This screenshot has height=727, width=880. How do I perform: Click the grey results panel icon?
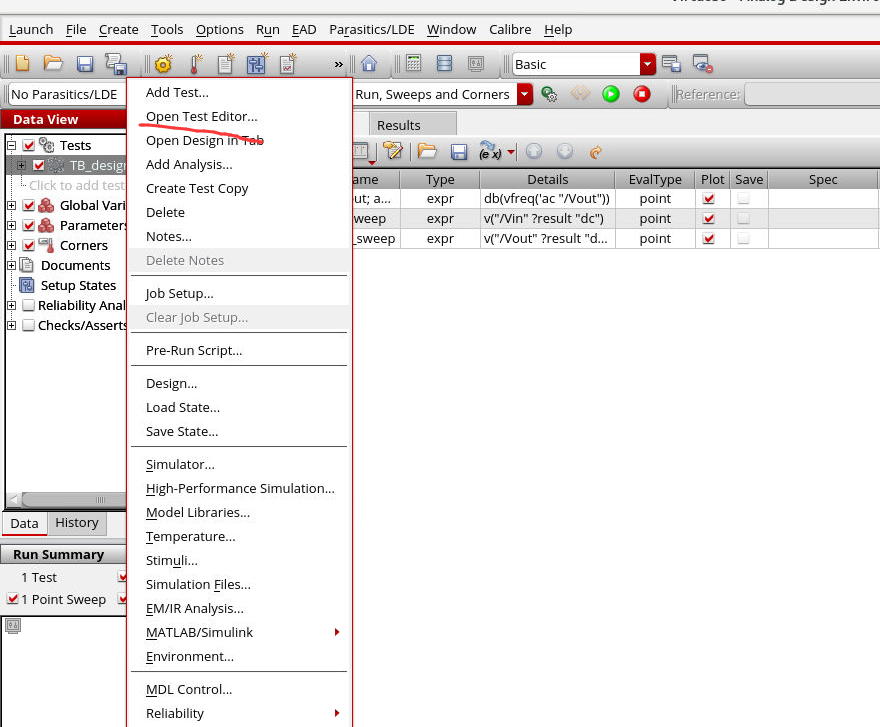click(476, 63)
